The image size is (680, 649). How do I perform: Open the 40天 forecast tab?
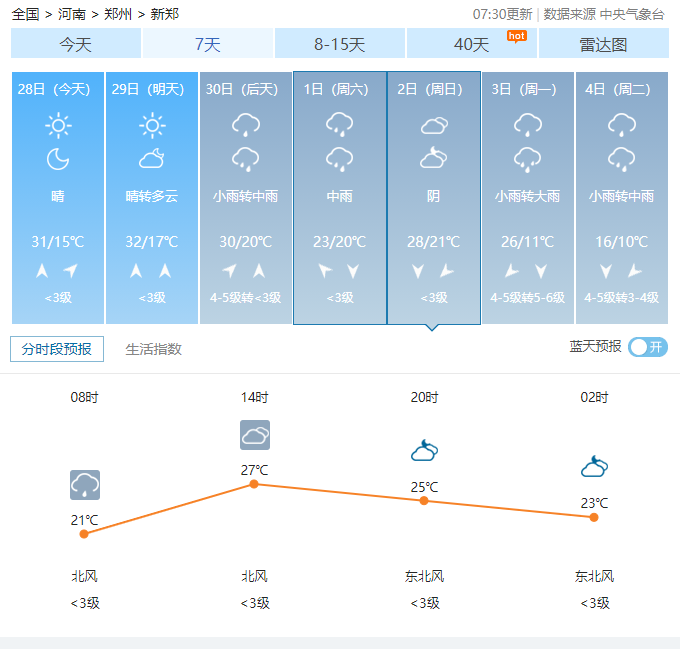(x=471, y=43)
